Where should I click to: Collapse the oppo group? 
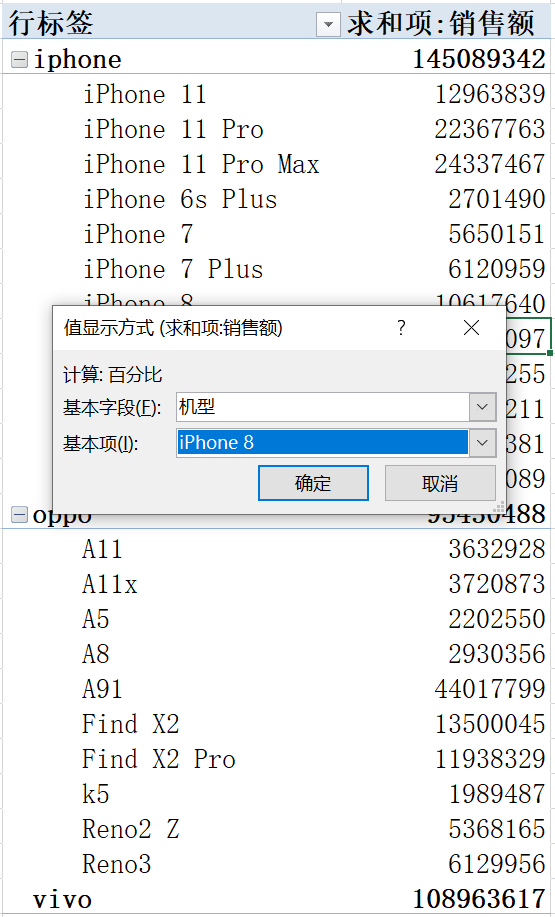[19, 515]
